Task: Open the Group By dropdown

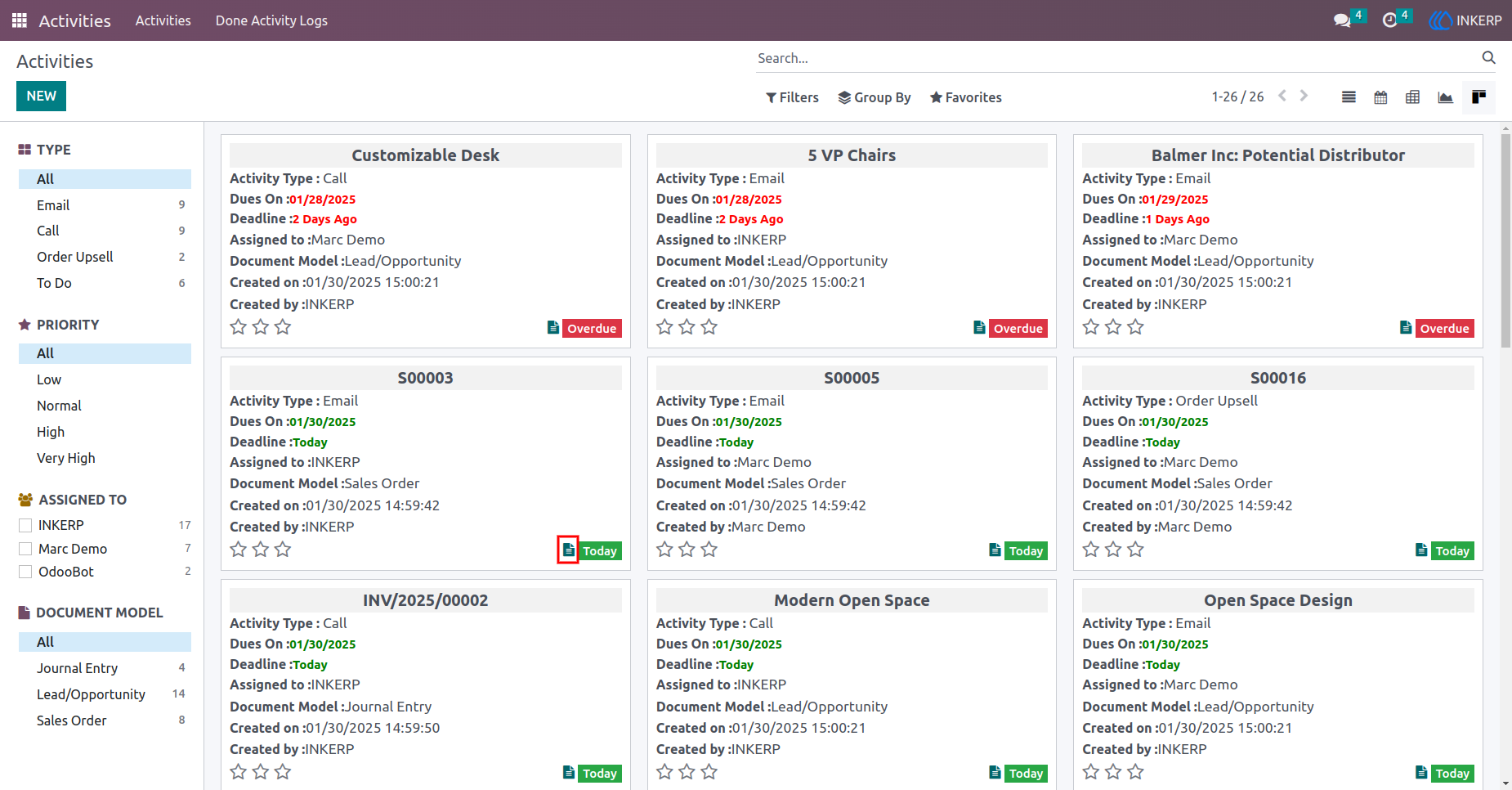Action: coord(875,97)
